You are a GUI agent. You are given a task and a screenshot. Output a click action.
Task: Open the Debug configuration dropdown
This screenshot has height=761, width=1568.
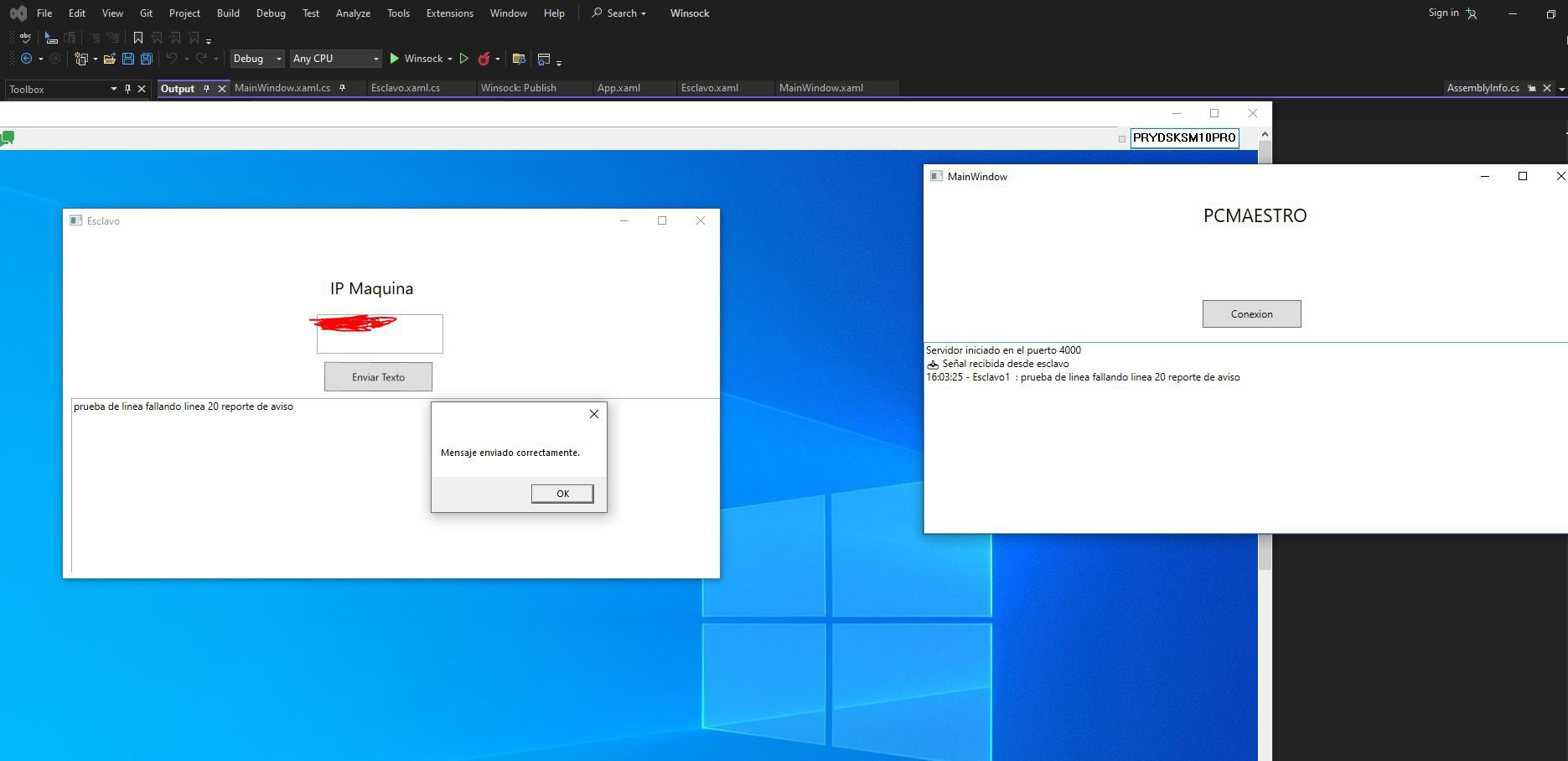(x=257, y=59)
